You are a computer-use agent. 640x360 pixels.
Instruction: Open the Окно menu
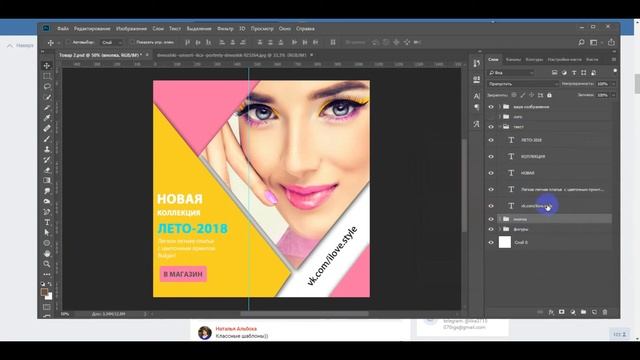(284, 29)
